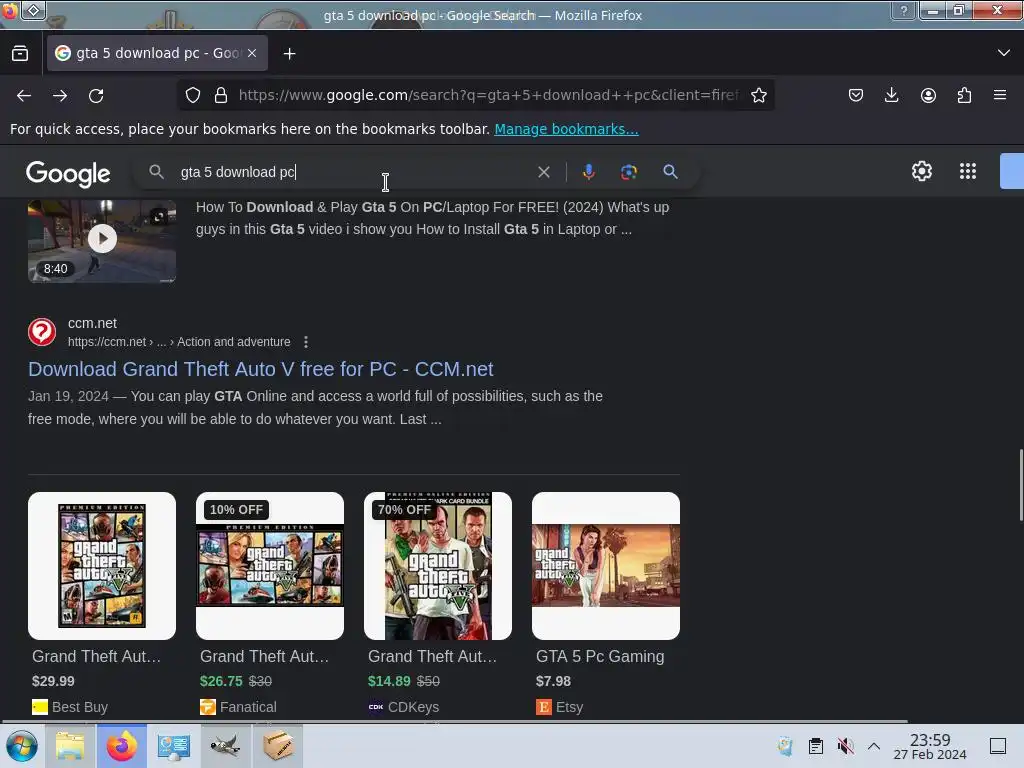1024x768 pixels.
Task: Open Best Buy Grand Theft Auto product image
Action: pos(102,566)
